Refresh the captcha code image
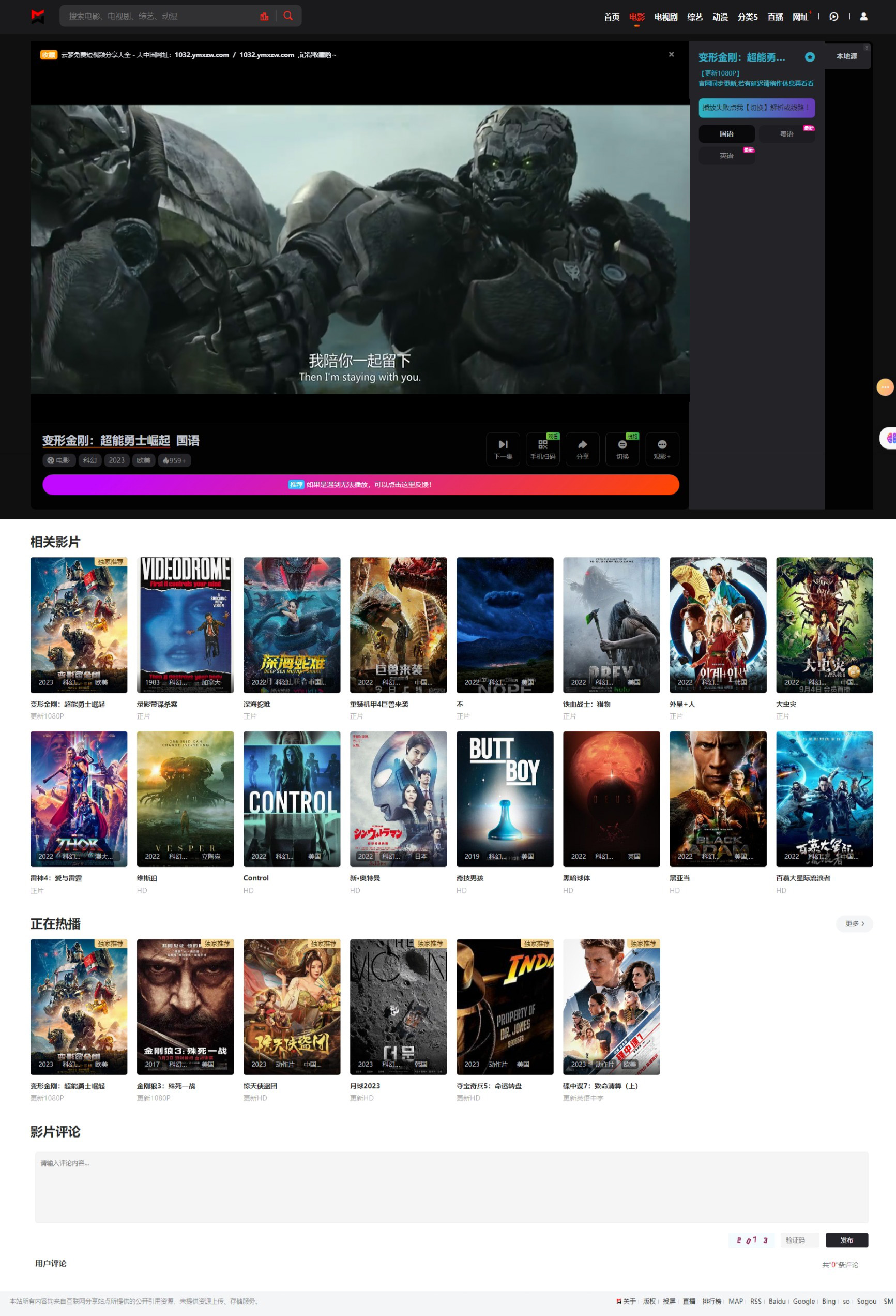The width and height of the screenshot is (896, 1316). [x=752, y=1240]
